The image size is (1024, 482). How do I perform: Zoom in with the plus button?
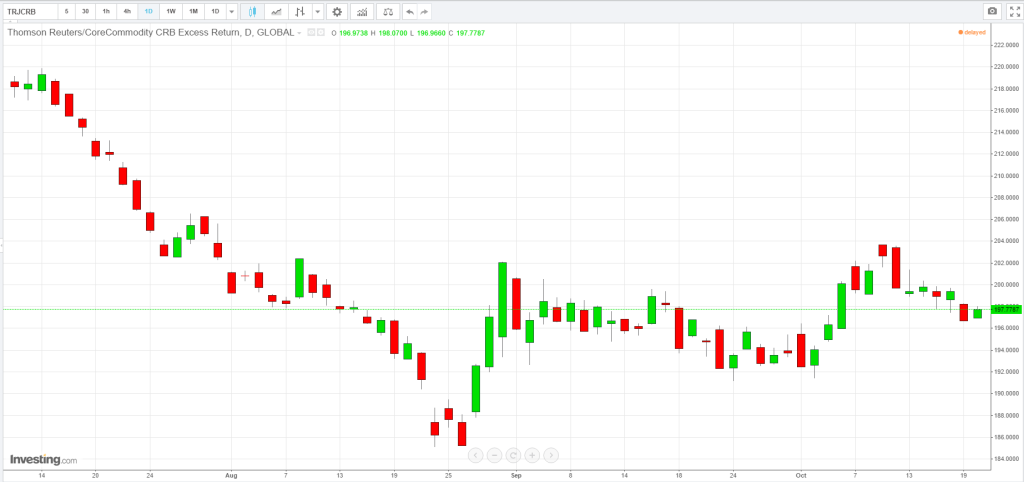(x=532, y=455)
